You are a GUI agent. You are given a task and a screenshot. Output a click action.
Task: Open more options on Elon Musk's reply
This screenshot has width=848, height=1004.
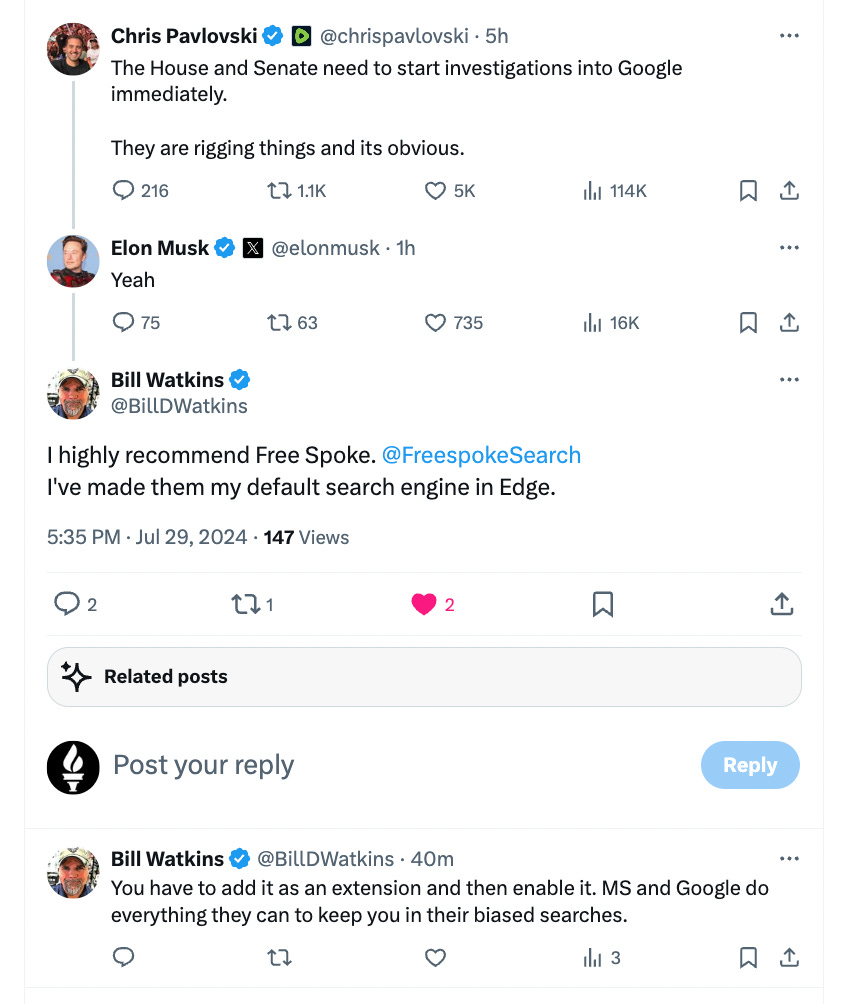[x=789, y=247]
